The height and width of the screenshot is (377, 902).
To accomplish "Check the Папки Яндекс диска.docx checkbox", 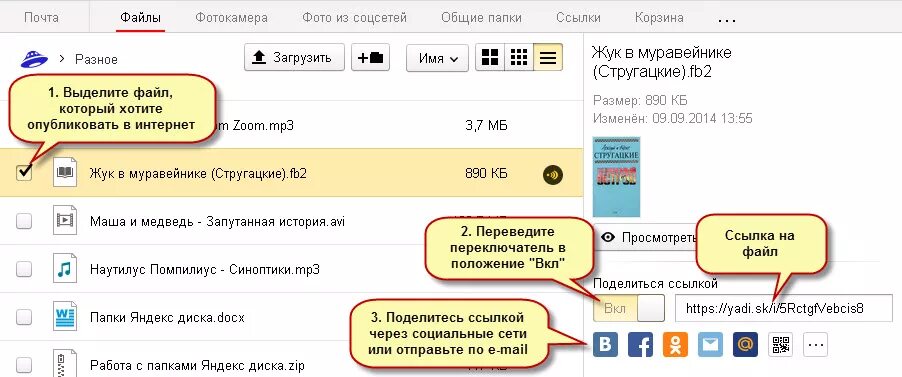I will click(24, 317).
